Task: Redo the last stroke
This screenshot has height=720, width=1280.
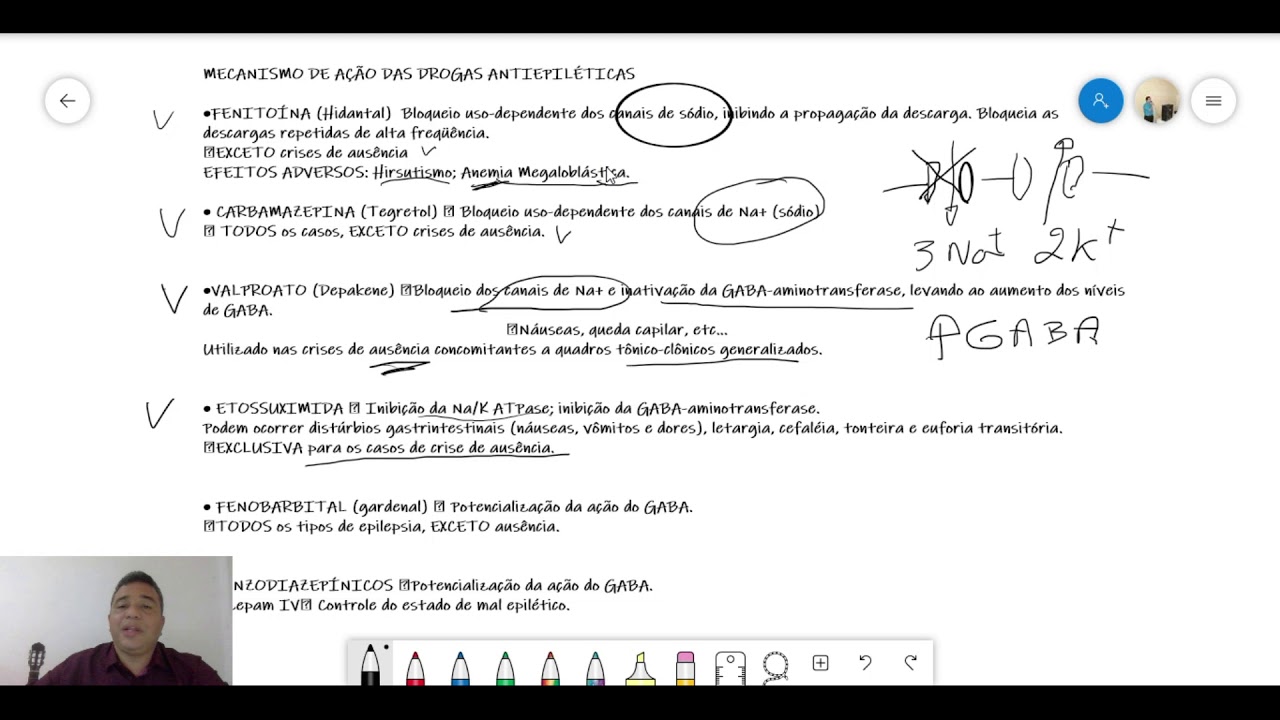Action: click(910, 662)
